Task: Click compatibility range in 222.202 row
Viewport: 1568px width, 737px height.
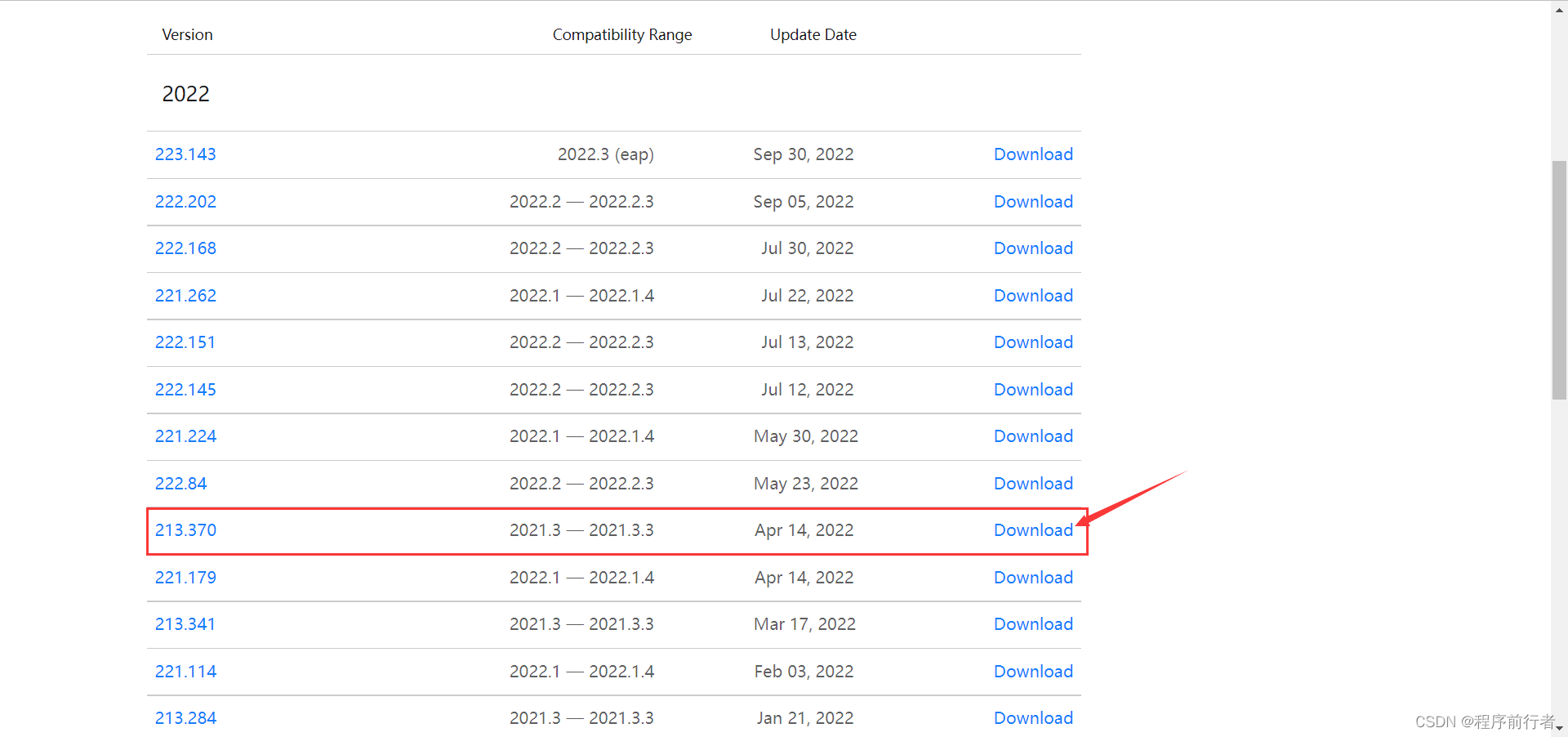Action: (x=581, y=202)
